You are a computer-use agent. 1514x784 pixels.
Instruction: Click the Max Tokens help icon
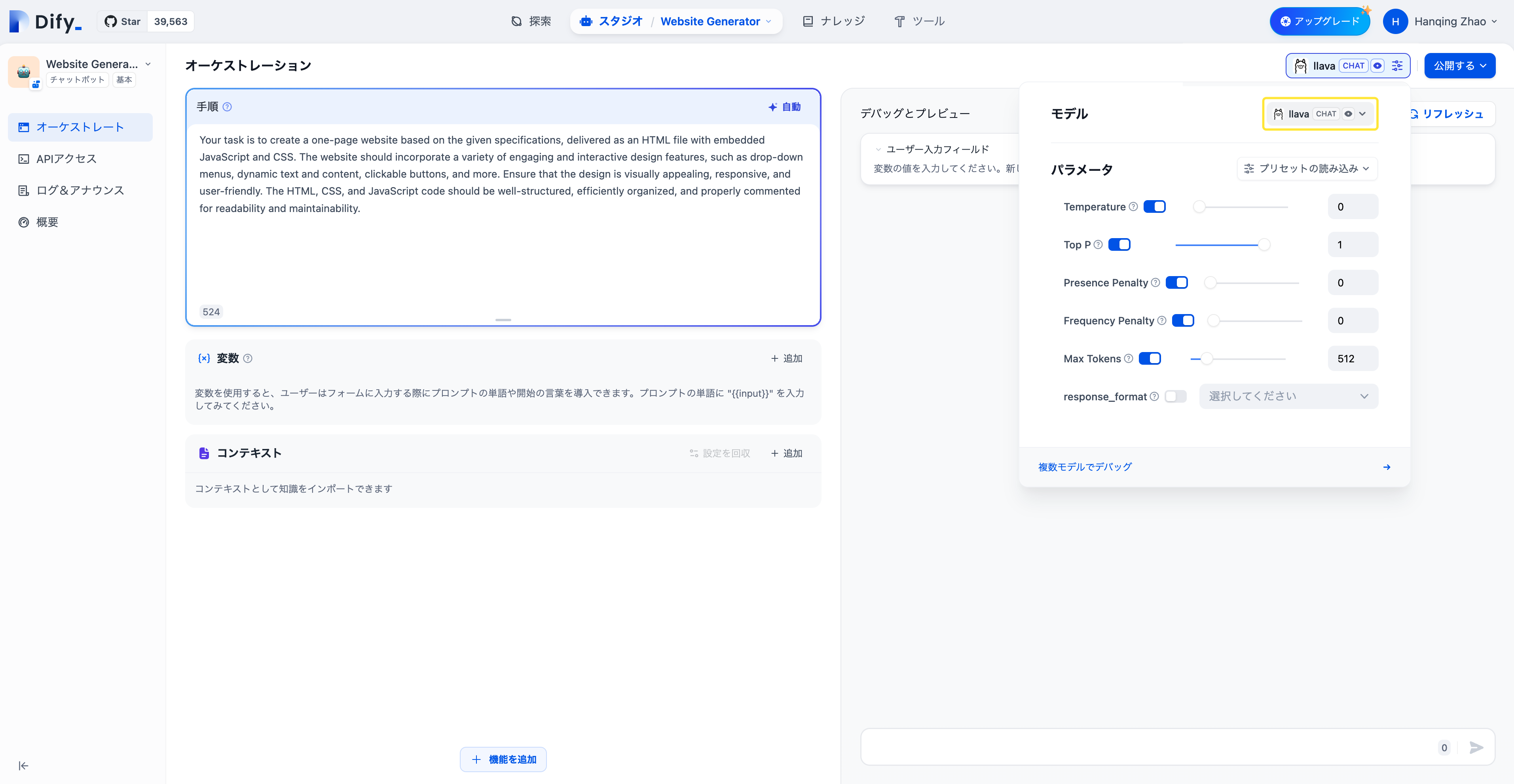pos(1129,358)
